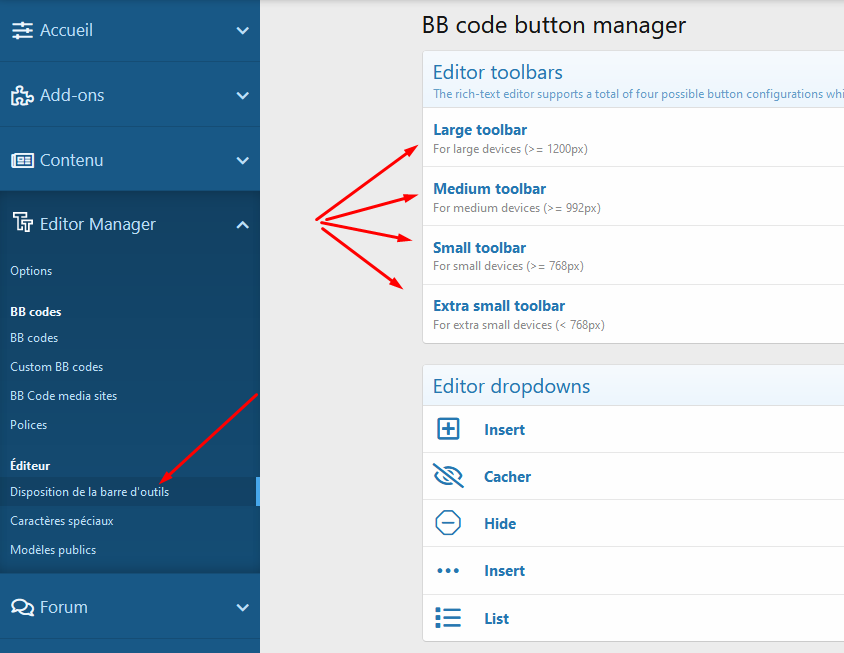Viewport: 844px width, 653px height.
Task: Click the plus-square Insert dropdown icon
Action: [x=448, y=429]
